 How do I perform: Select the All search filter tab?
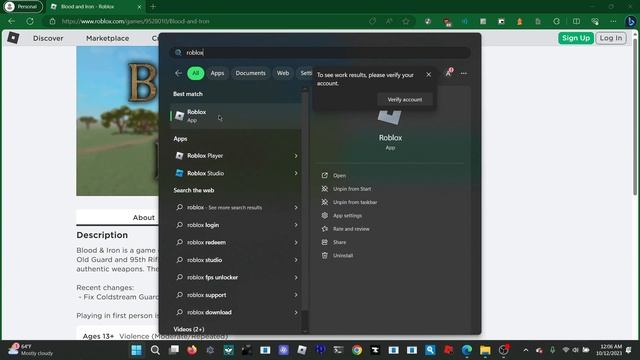(x=196, y=73)
